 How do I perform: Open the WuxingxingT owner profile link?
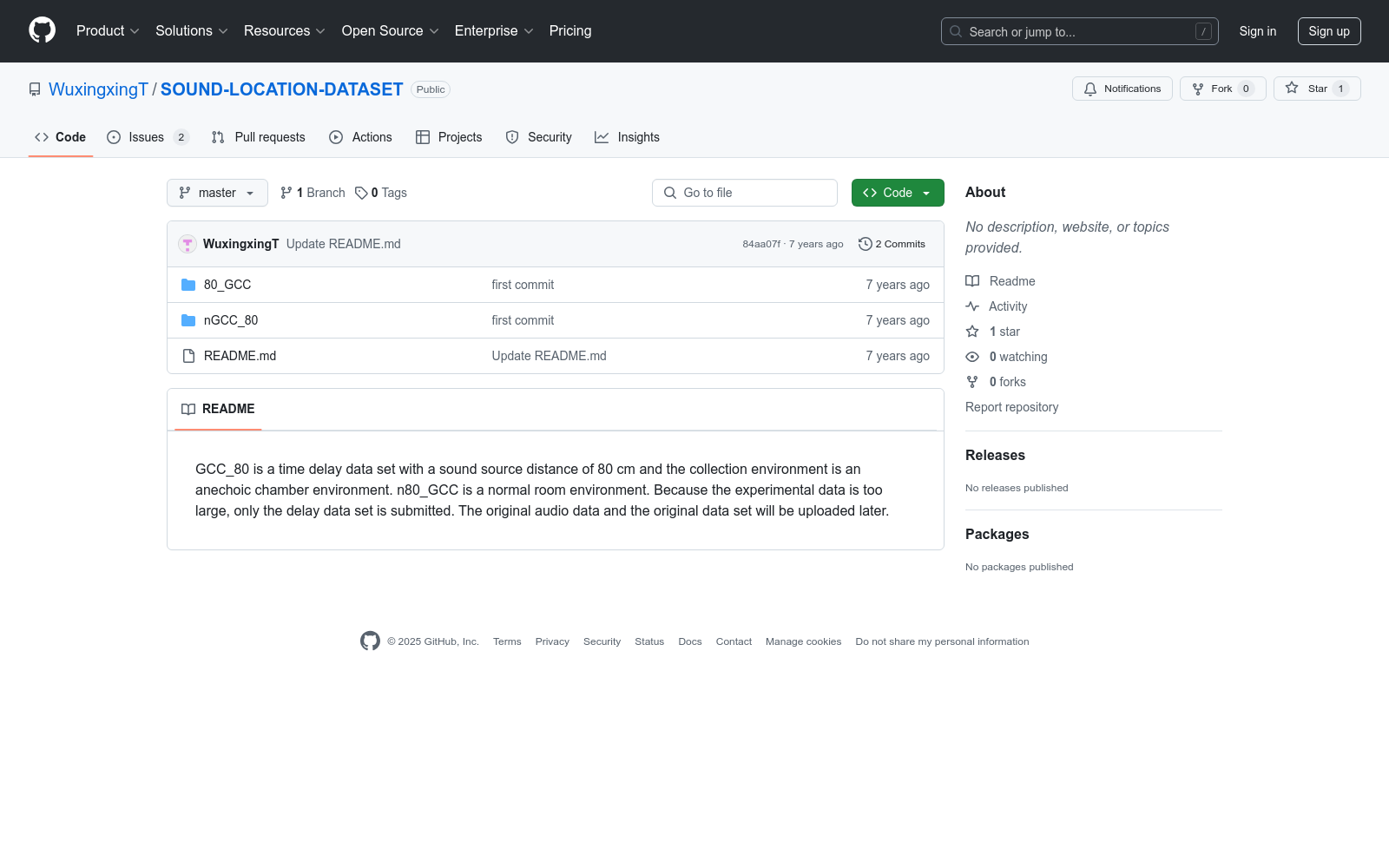(x=98, y=89)
